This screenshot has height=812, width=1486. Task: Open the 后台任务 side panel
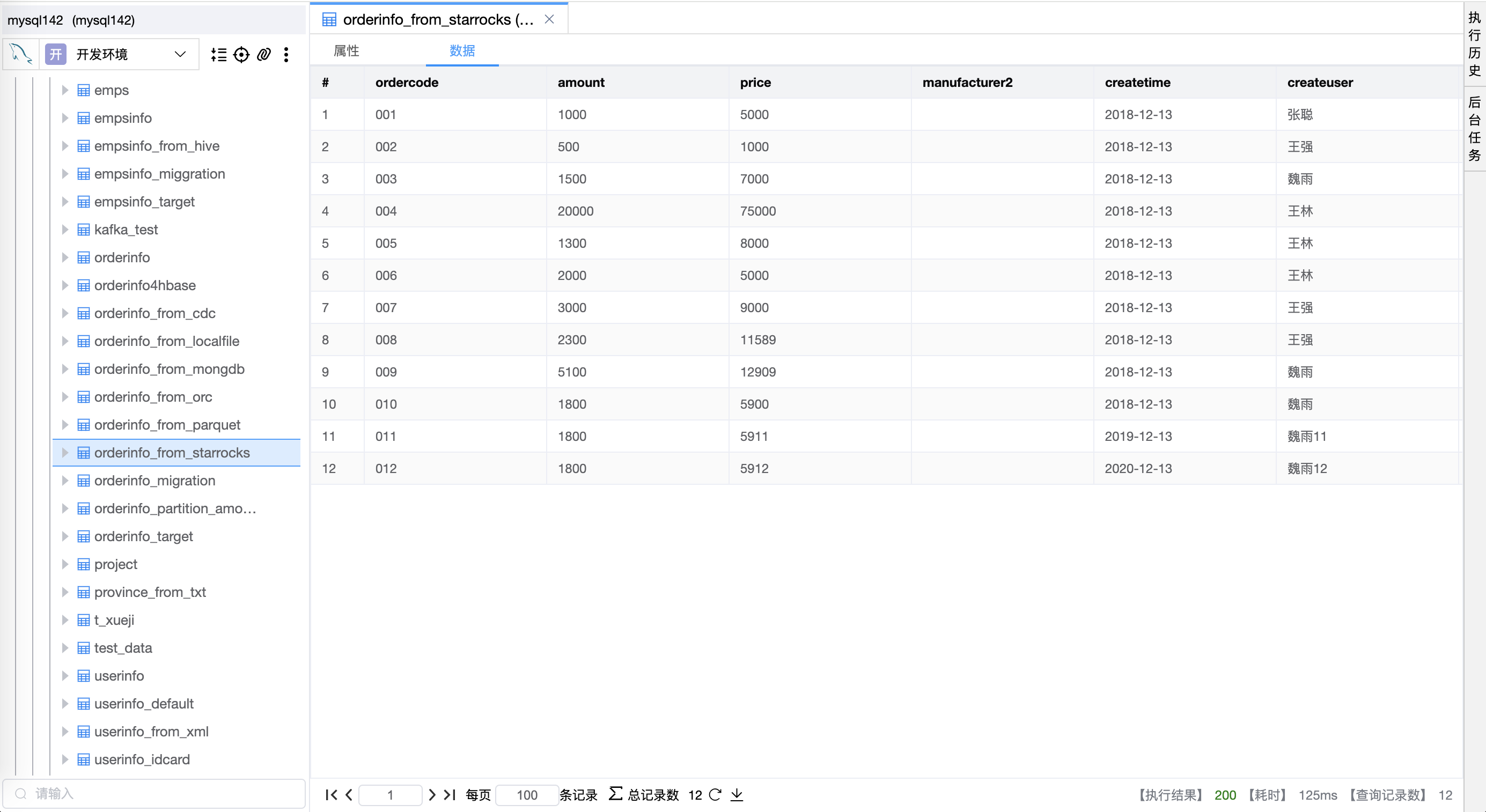tap(1474, 128)
